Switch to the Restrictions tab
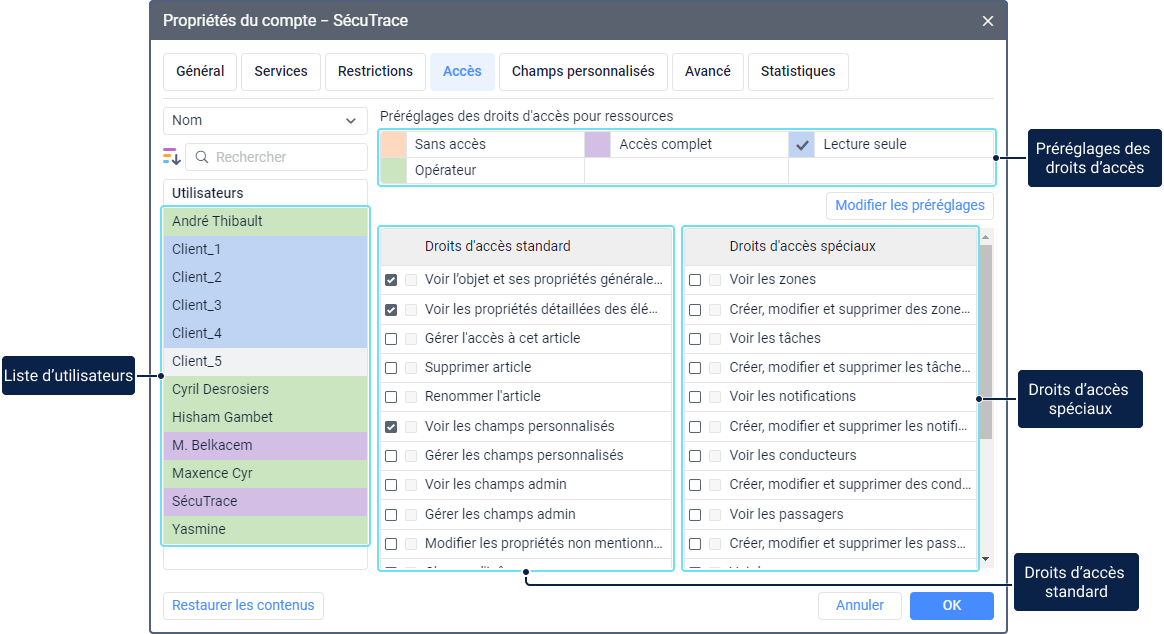Screen dimensions: 1164x634 click(x=375, y=72)
